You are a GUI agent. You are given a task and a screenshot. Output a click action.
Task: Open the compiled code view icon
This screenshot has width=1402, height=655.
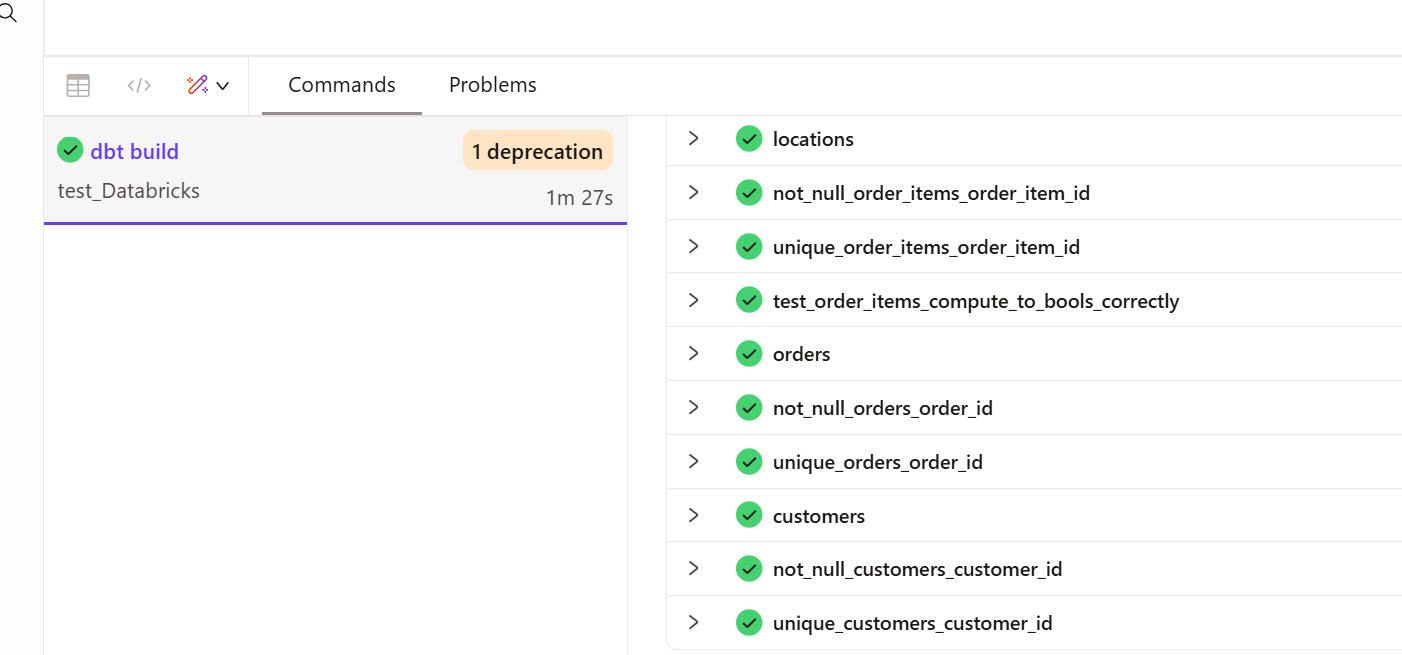(x=139, y=86)
